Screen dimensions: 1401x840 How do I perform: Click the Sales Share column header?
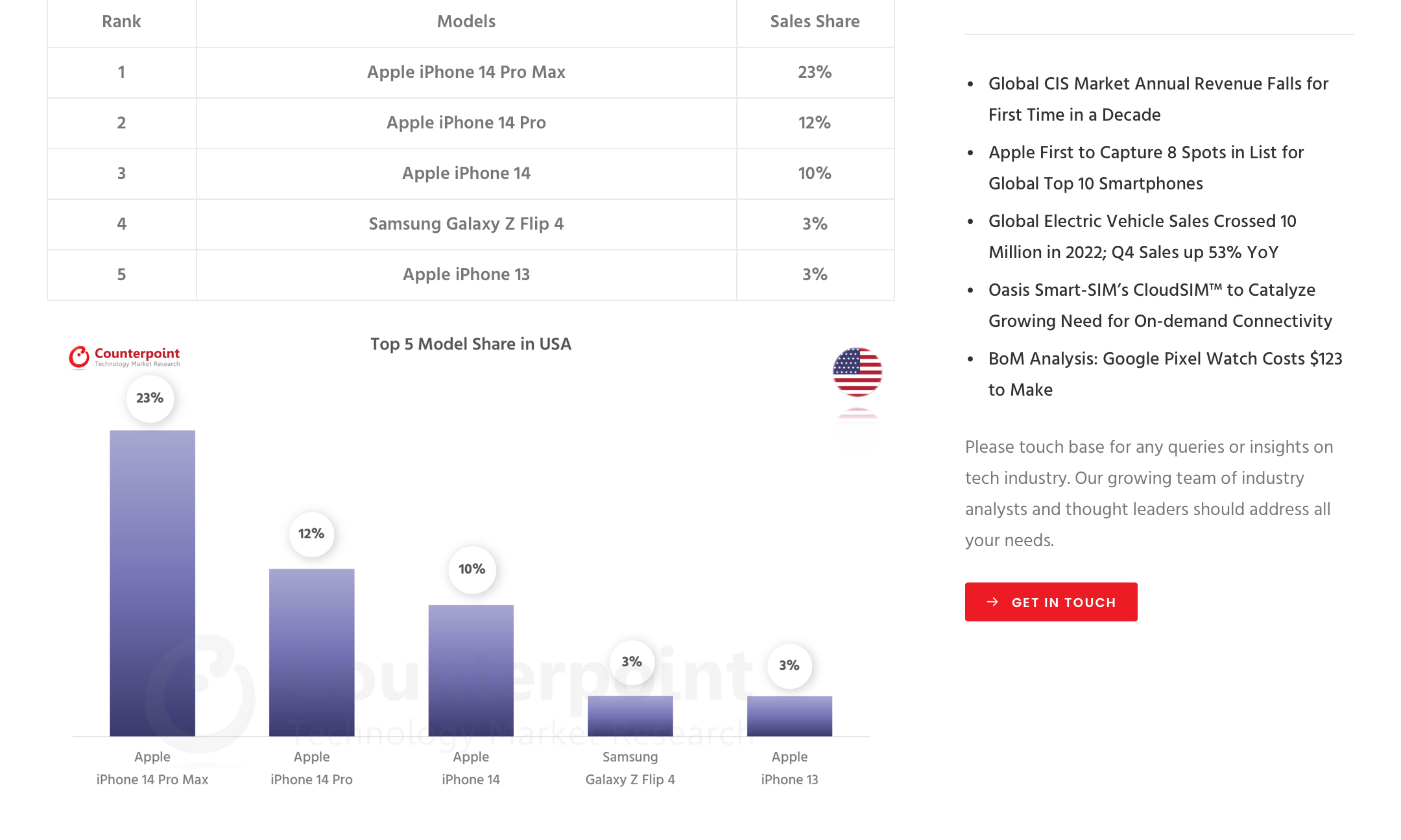coord(815,21)
